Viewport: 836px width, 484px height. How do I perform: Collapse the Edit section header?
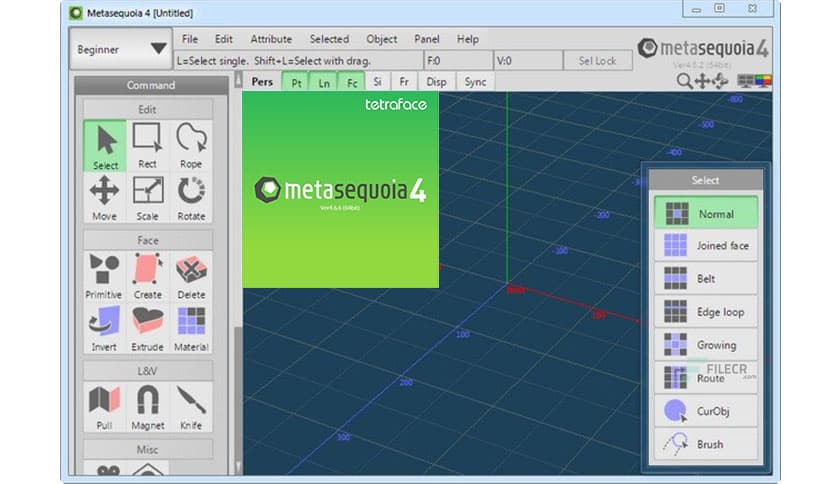(147, 109)
